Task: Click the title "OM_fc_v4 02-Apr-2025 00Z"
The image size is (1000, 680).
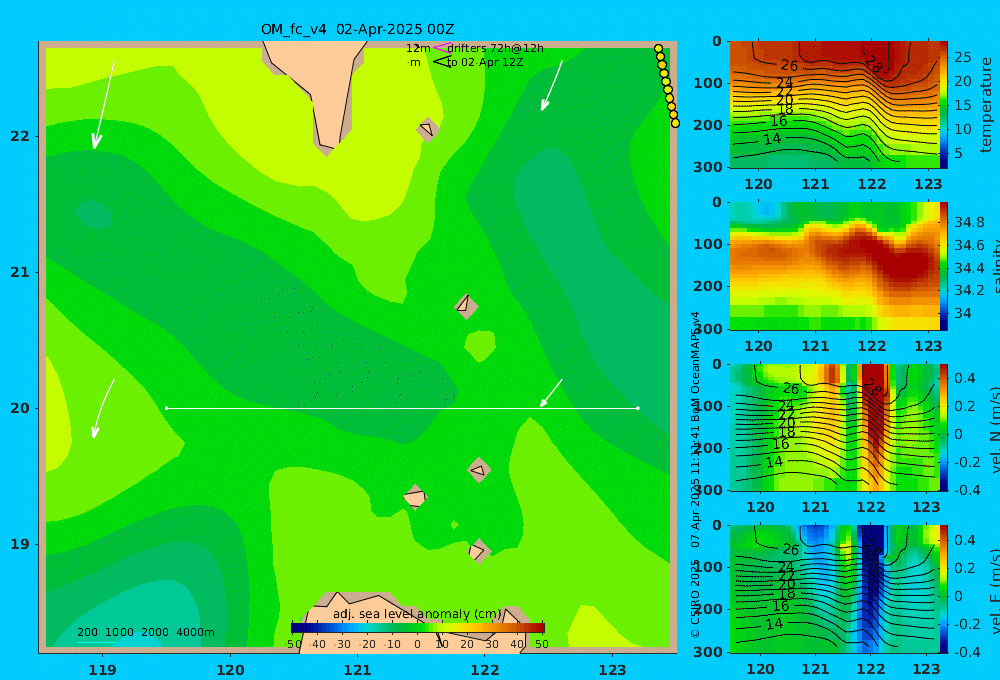Action: [357, 29]
